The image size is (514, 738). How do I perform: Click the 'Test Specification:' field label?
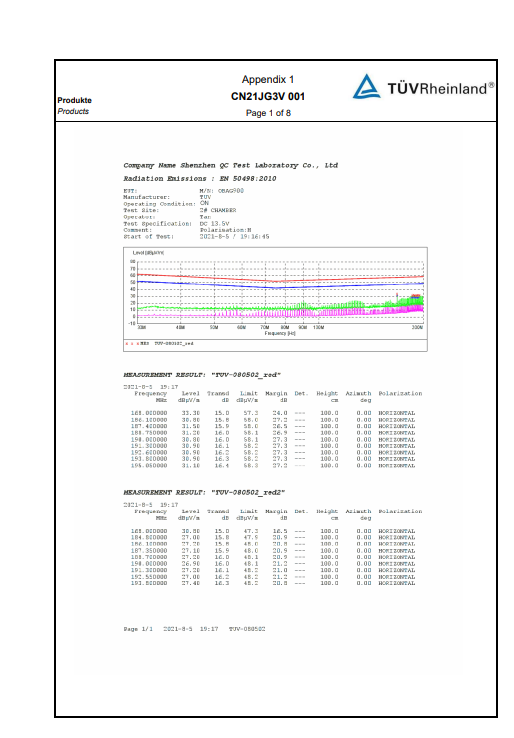pos(157,224)
